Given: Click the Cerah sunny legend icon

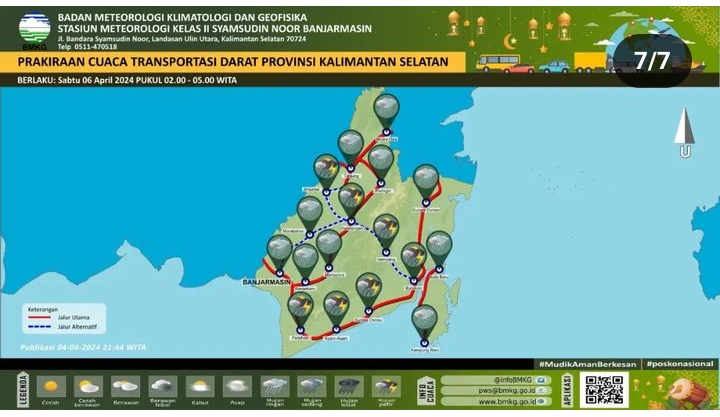Looking at the screenshot, I should tap(51, 386).
